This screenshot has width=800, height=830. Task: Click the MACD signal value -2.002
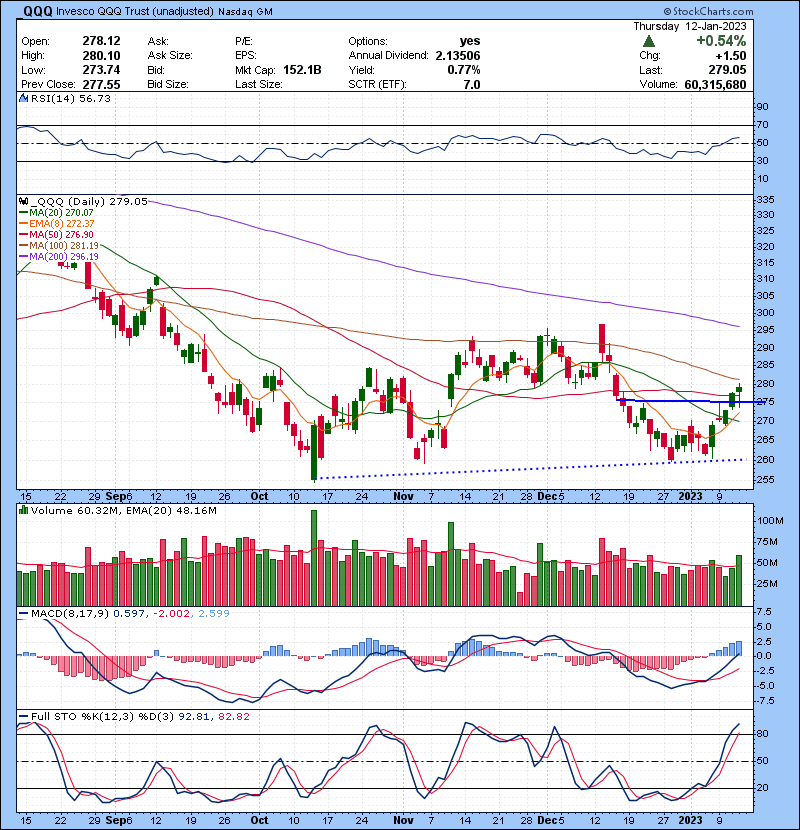[171, 614]
